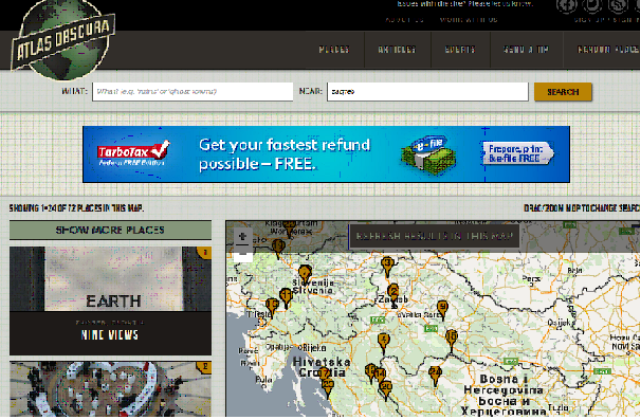Select map marker number 3 north of Zagreb

pos(387,266)
